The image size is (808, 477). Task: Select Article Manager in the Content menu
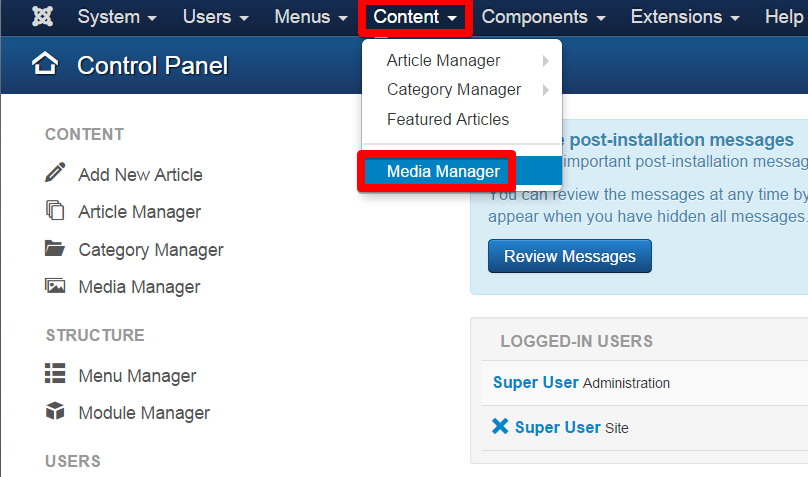pyautogui.click(x=443, y=60)
